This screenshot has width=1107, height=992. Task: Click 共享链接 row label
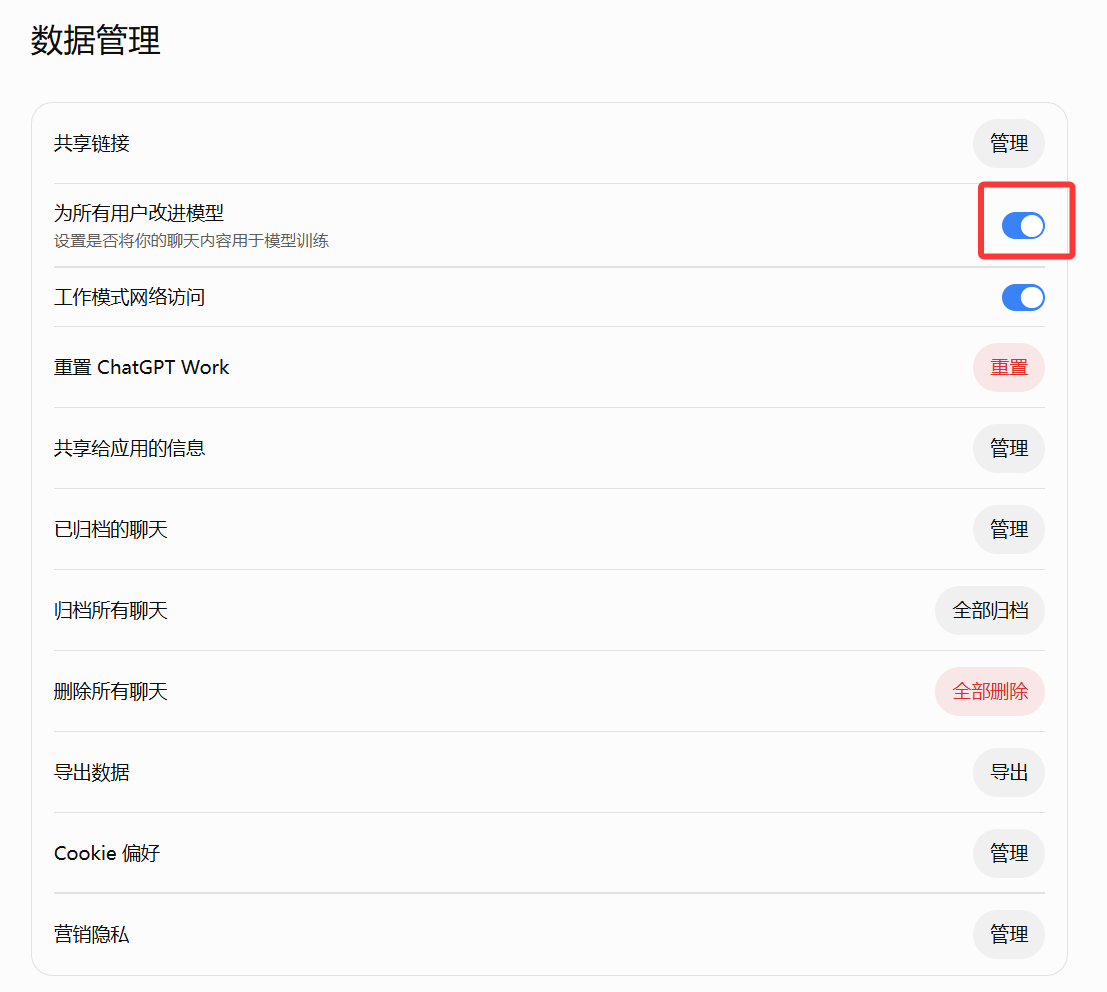tap(92, 143)
